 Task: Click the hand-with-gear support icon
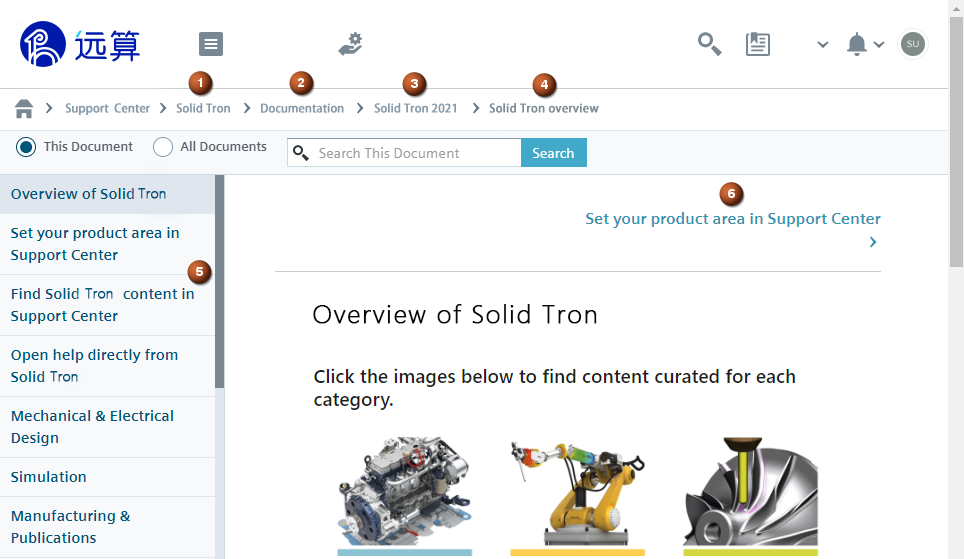tap(350, 44)
